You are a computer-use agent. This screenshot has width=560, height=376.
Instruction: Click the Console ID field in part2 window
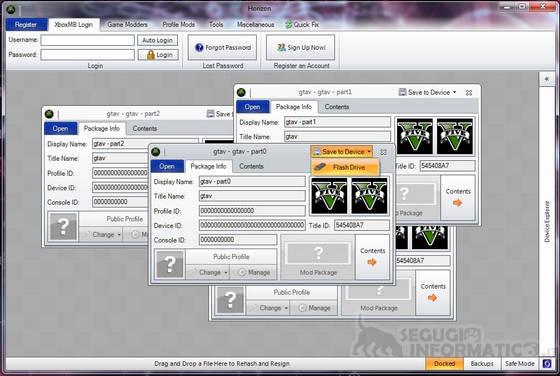coord(120,202)
